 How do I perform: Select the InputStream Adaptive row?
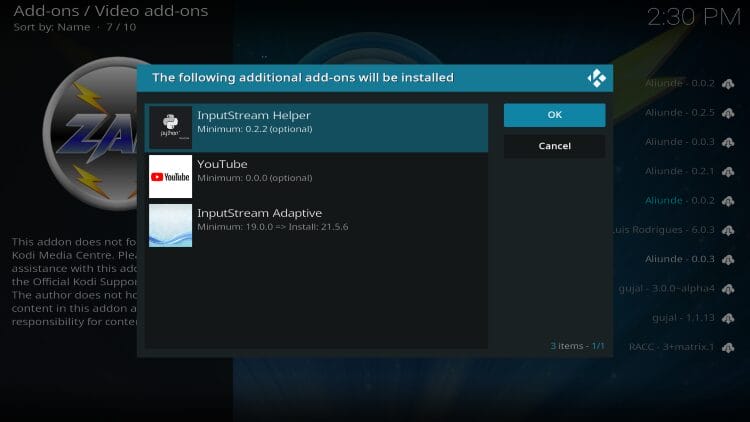pos(317,225)
